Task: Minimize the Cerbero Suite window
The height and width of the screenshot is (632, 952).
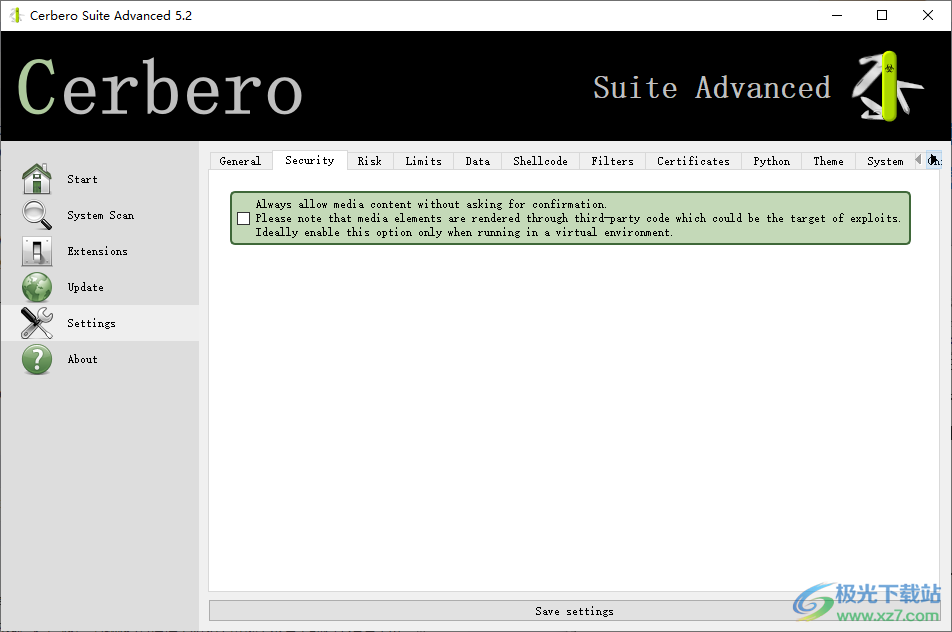Action: pos(837,15)
